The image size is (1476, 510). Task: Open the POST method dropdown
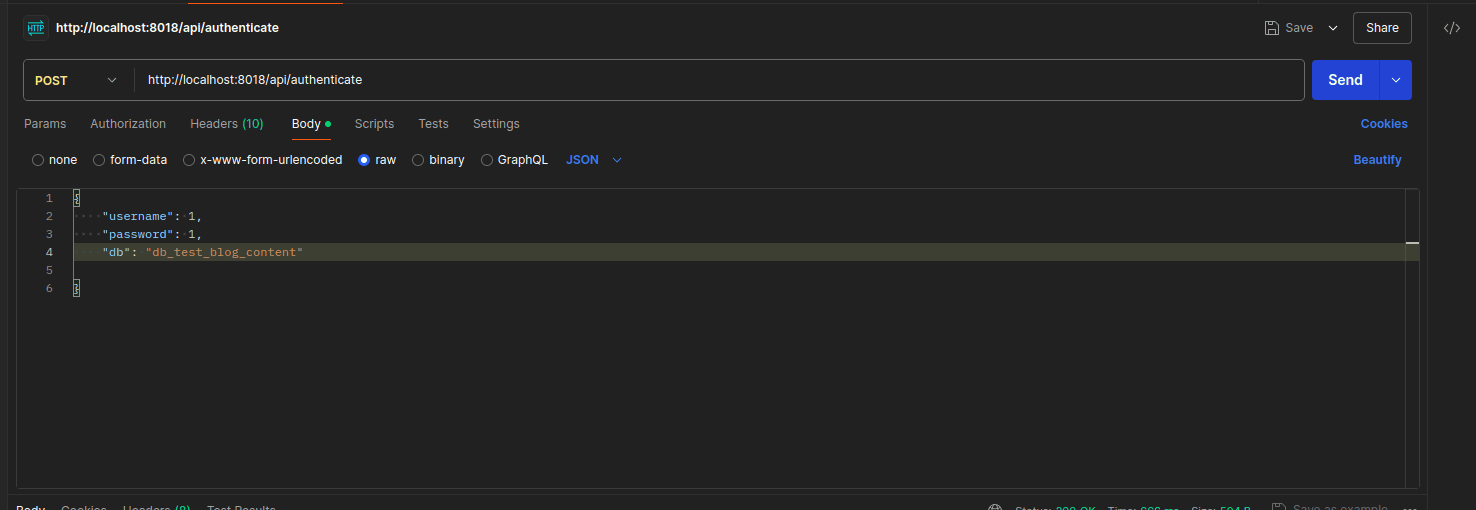coord(77,80)
